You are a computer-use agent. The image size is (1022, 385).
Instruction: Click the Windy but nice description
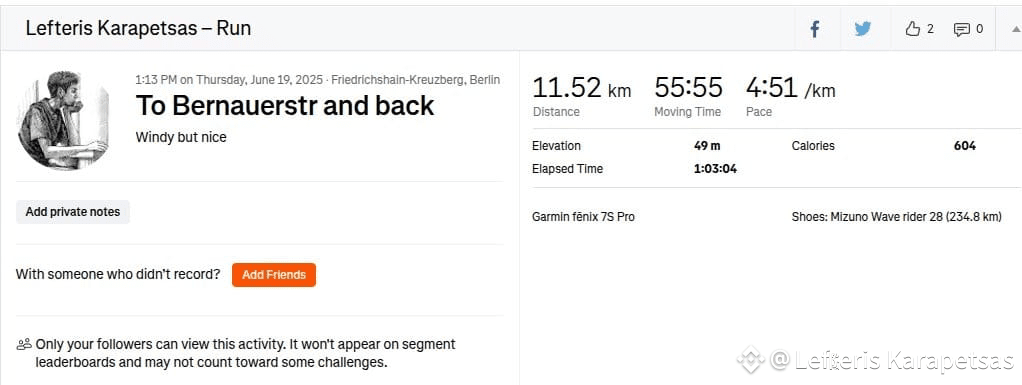coord(181,137)
